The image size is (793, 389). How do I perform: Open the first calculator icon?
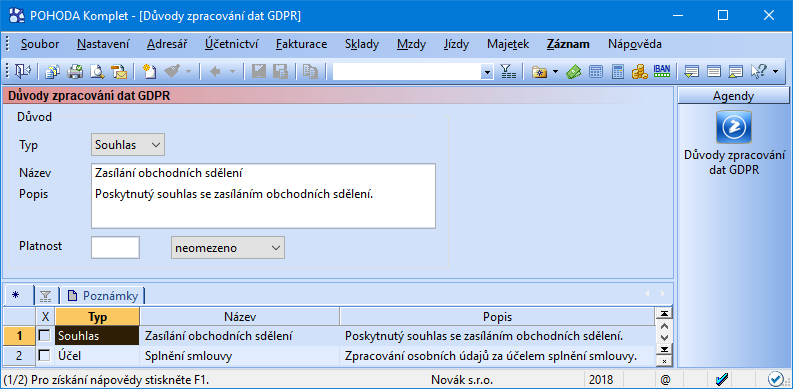(x=596, y=72)
